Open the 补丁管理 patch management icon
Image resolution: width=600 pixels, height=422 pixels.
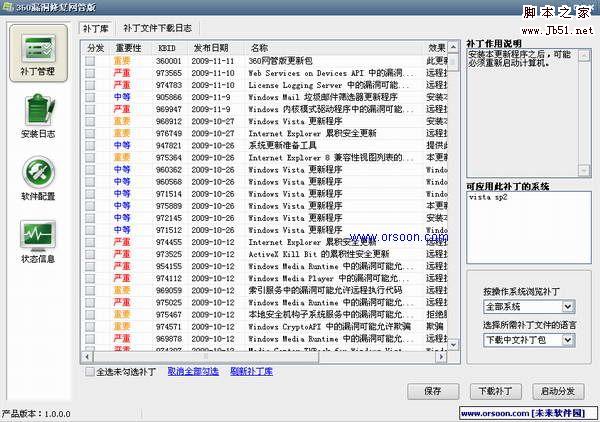pos(38,54)
